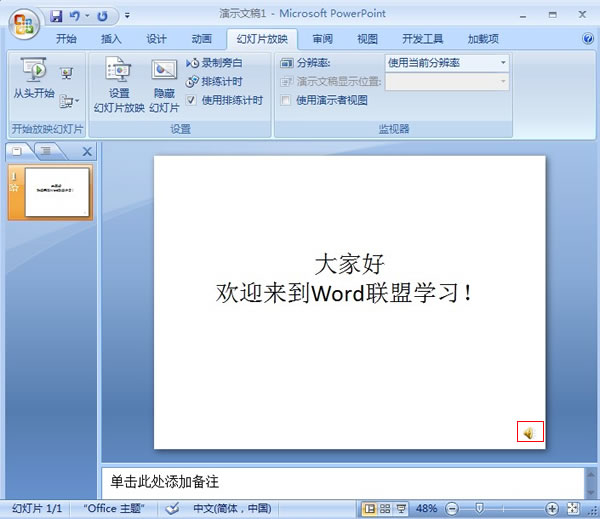Image resolution: width=600 pixels, height=519 pixels.
Task: Start 排练计时 rehearse timings
Action: (x=214, y=82)
